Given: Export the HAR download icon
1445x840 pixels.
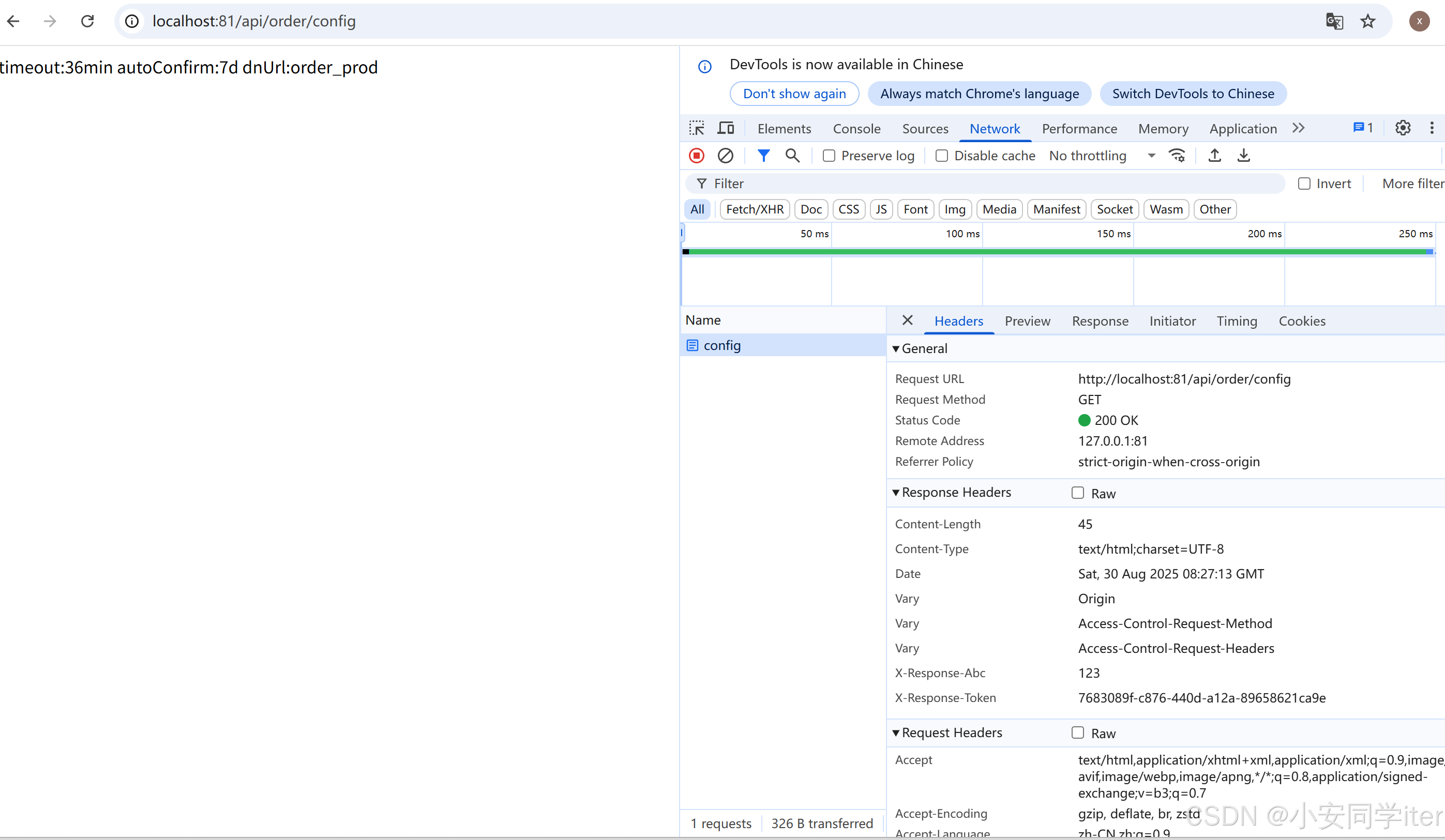Looking at the screenshot, I should point(1243,155).
